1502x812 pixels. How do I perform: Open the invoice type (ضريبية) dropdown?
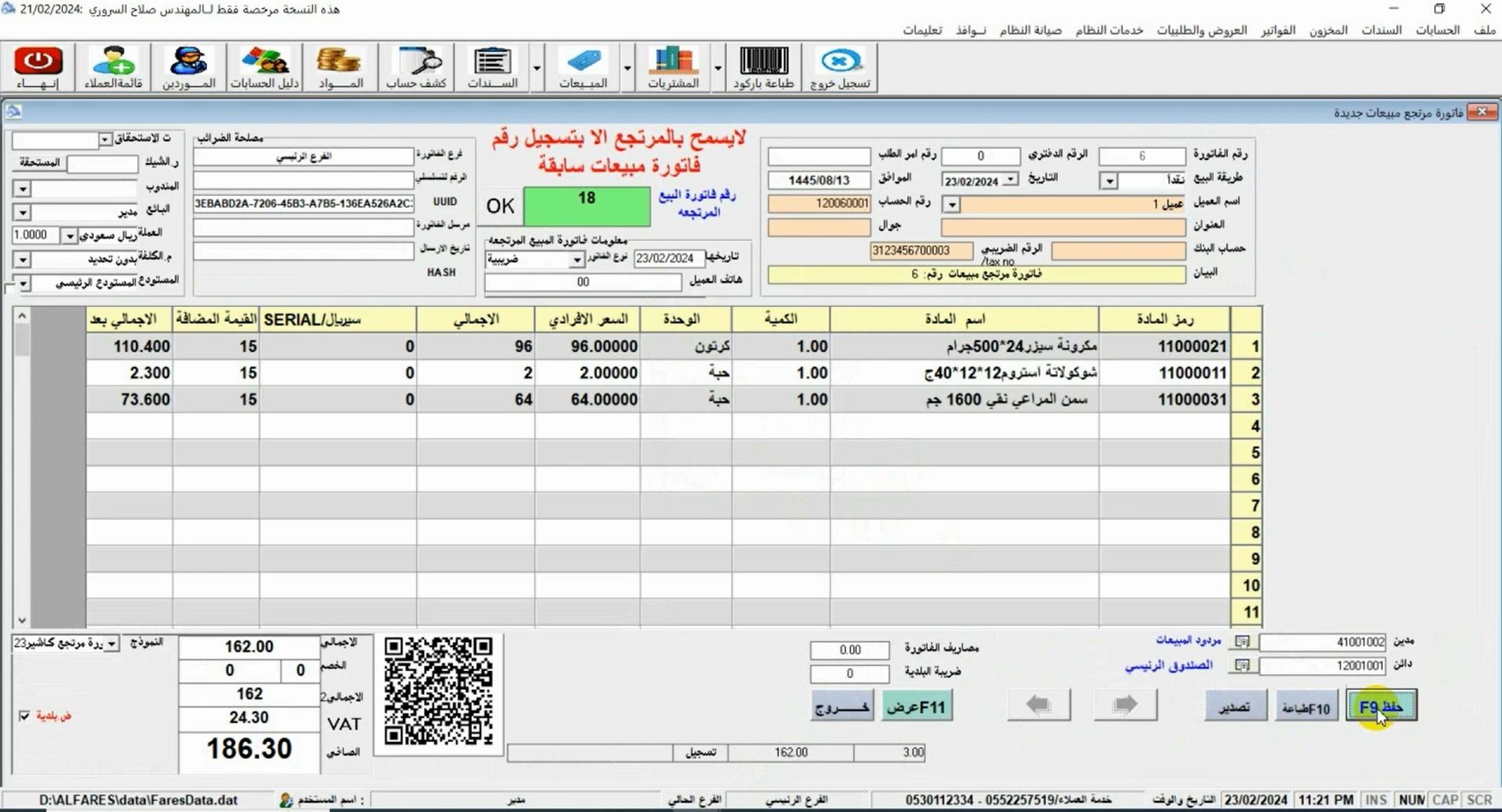577,259
